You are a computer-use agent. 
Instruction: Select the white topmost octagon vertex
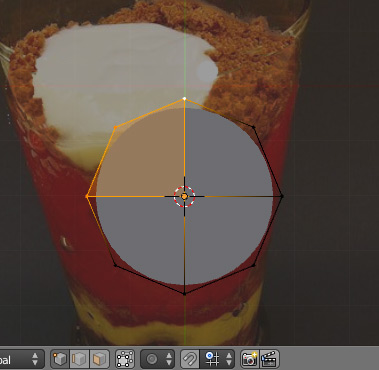pos(184,99)
